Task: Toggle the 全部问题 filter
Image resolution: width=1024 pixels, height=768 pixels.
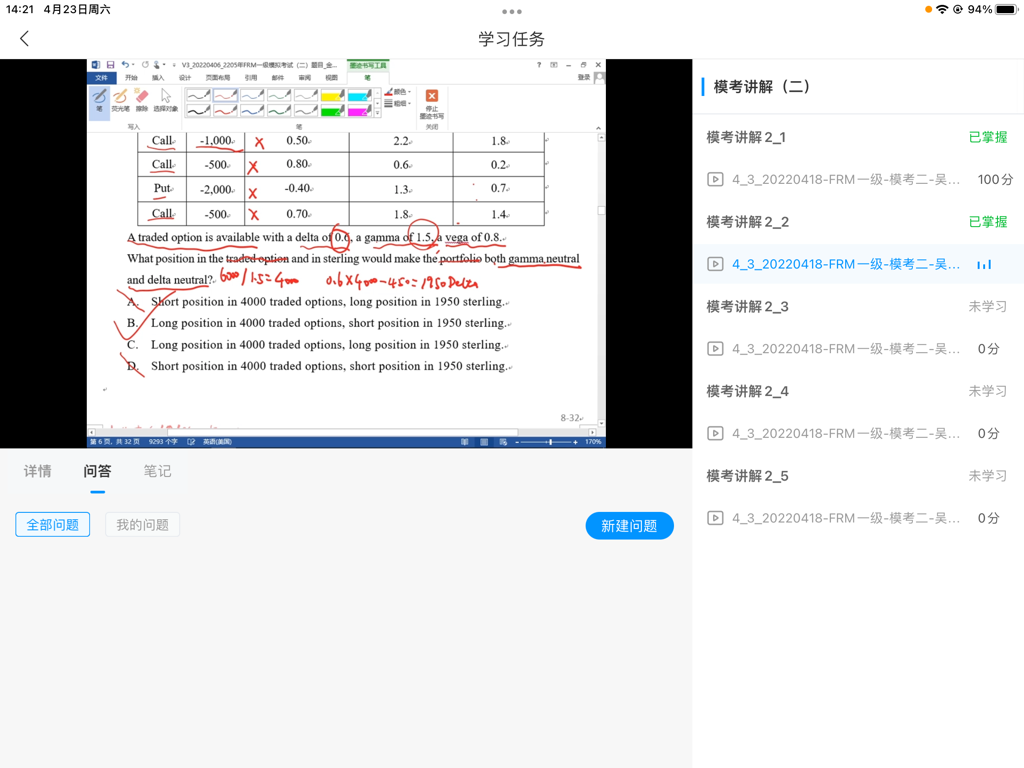Action: click(52, 525)
